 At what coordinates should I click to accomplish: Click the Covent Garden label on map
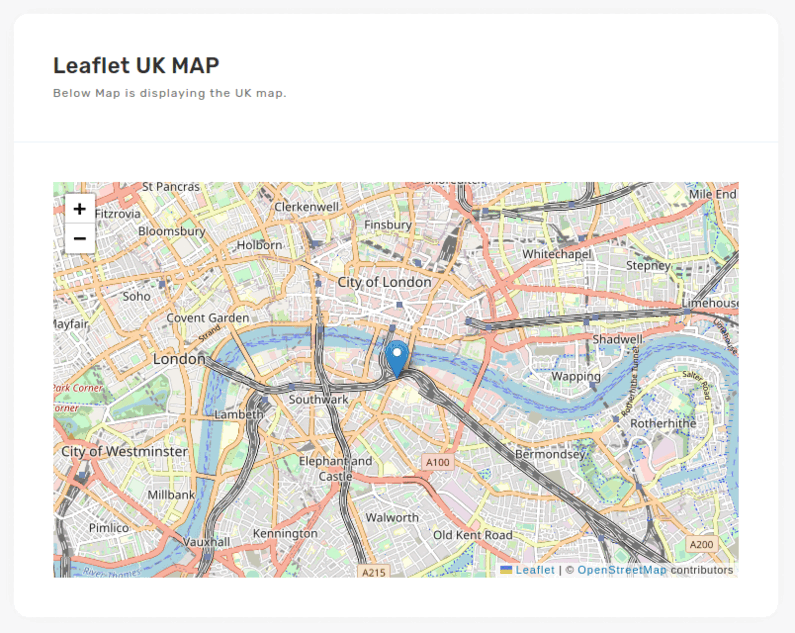pyautogui.click(x=208, y=318)
